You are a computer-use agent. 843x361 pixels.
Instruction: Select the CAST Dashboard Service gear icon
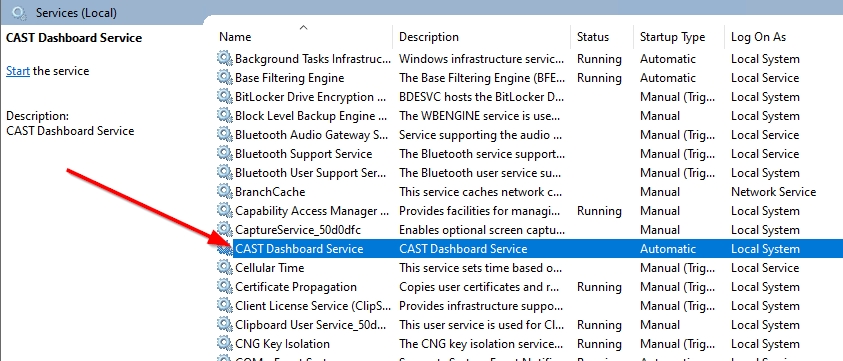[x=225, y=249]
